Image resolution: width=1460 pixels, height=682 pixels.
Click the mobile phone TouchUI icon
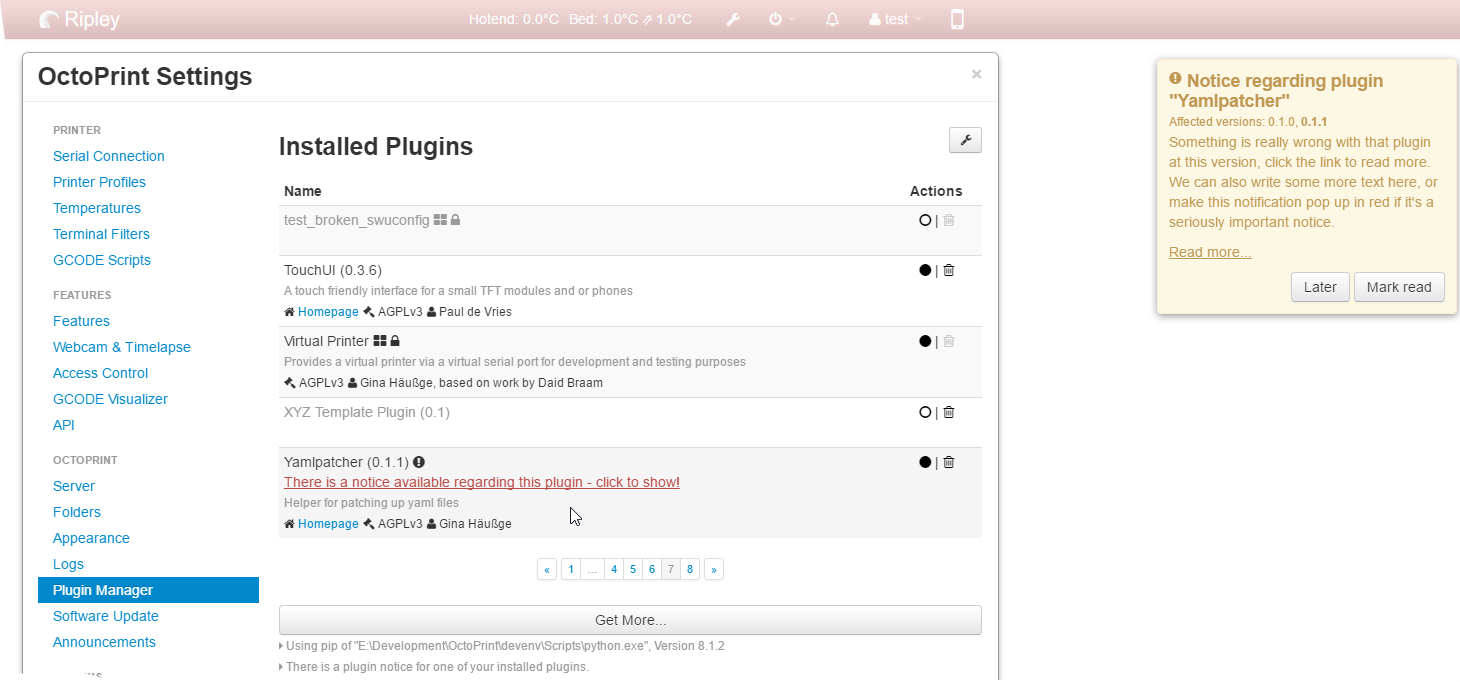[957, 19]
